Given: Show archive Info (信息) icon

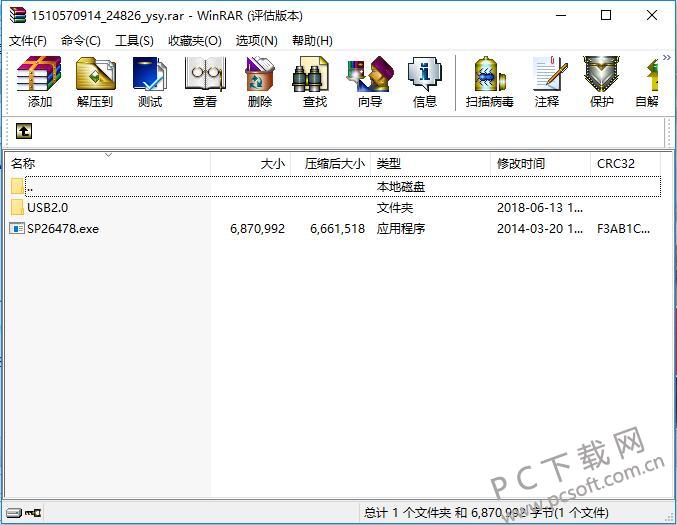Looking at the screenshot, I should (x=425, y=82).
